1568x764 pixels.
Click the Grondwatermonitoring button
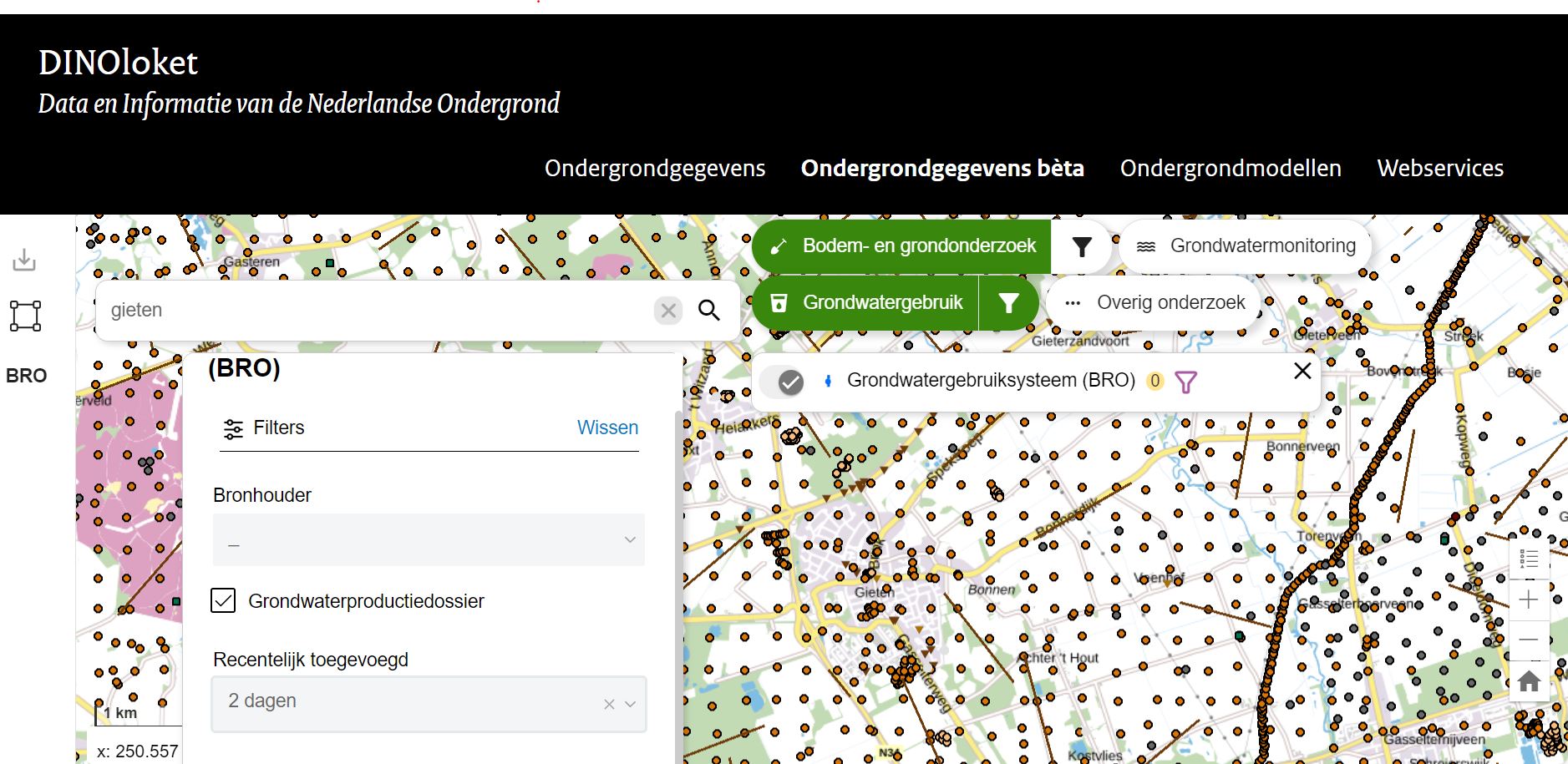[1246, 245]
